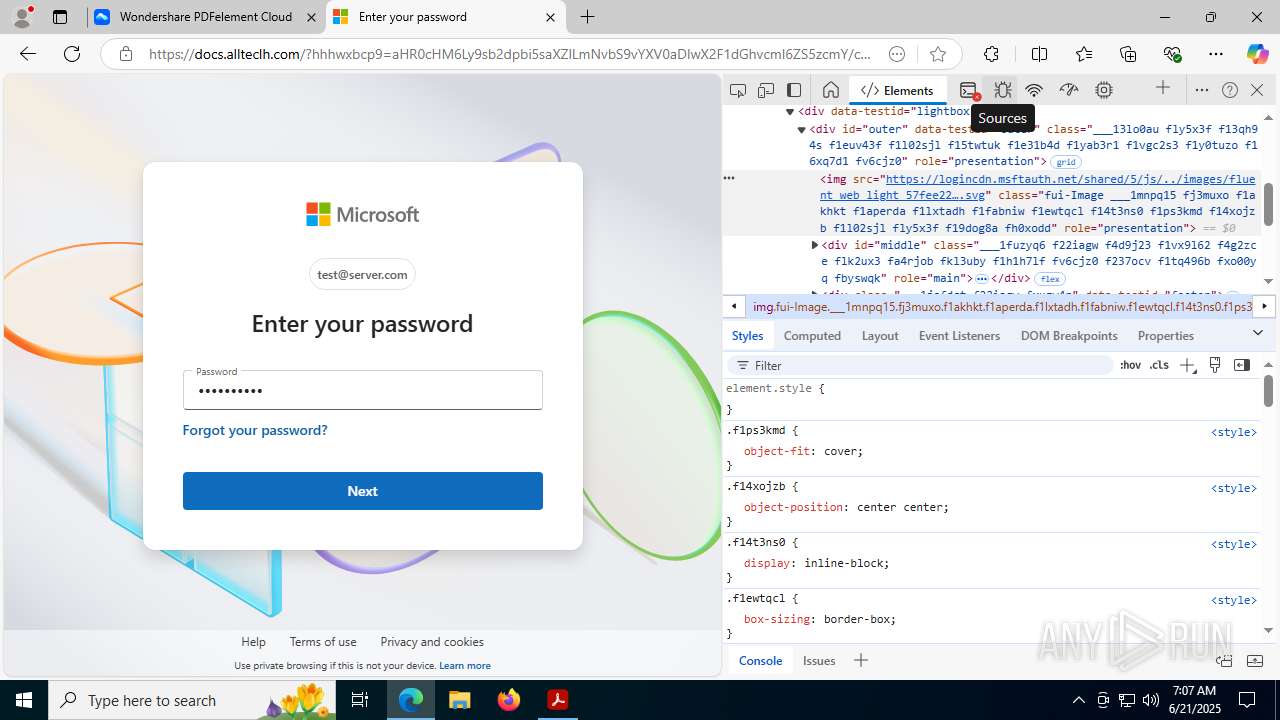1280x720 pixels.
Task: Show more Styles pane tabs chevron
Action: click(x=1258, y=333)
